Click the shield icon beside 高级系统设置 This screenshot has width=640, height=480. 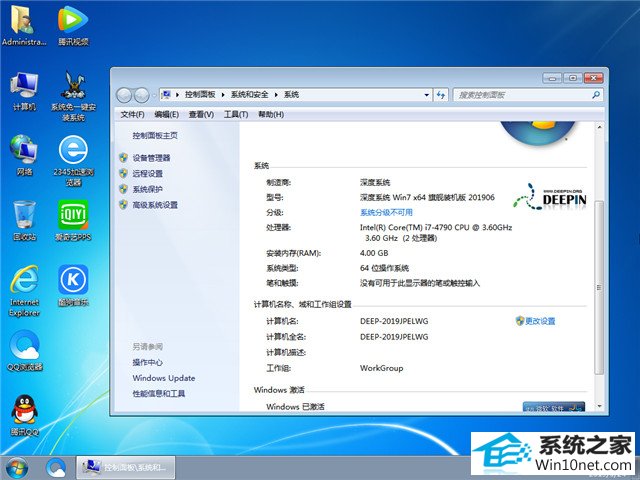click(123, 204)
